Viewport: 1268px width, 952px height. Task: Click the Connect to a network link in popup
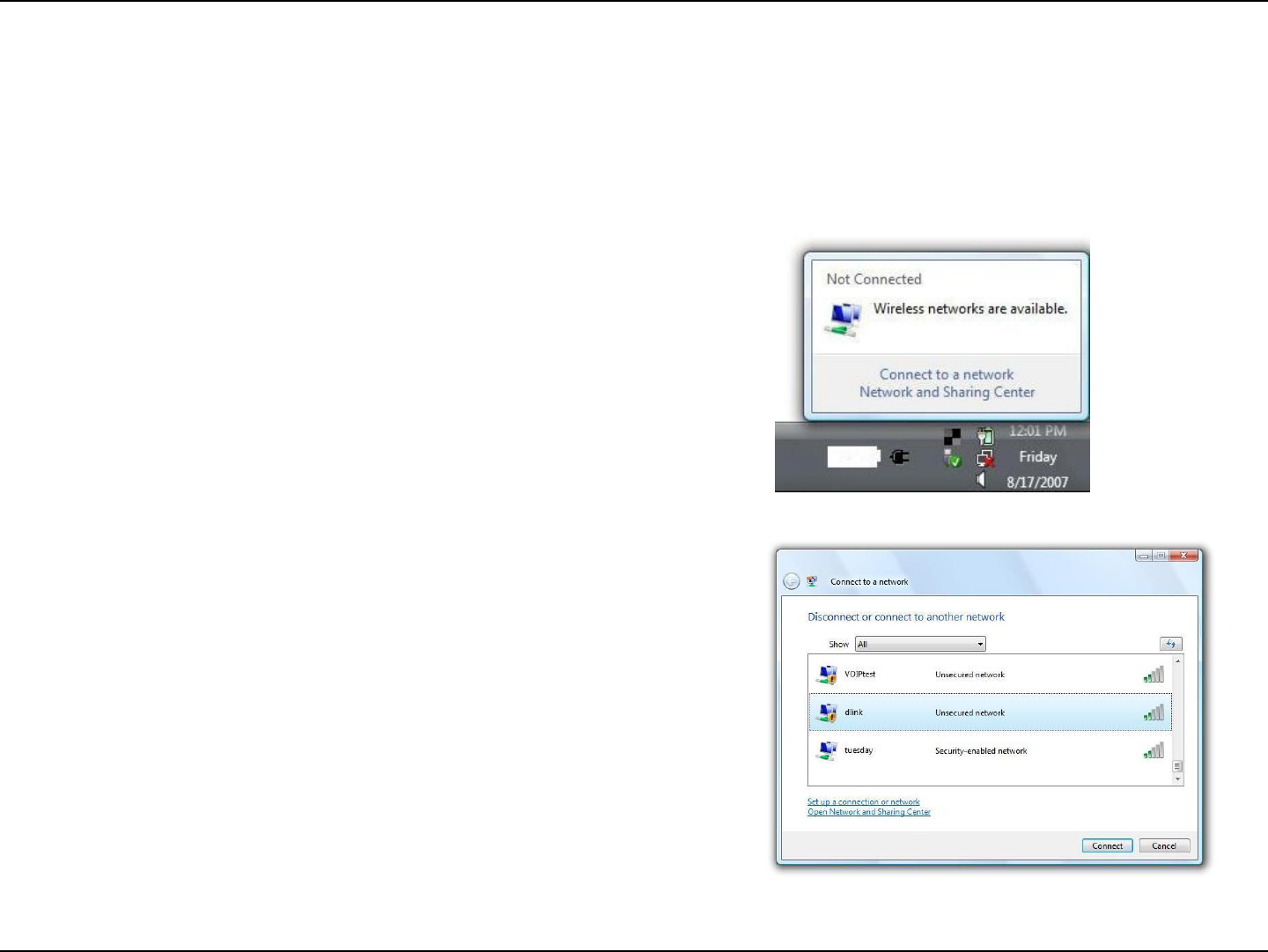tap(946, 374)
